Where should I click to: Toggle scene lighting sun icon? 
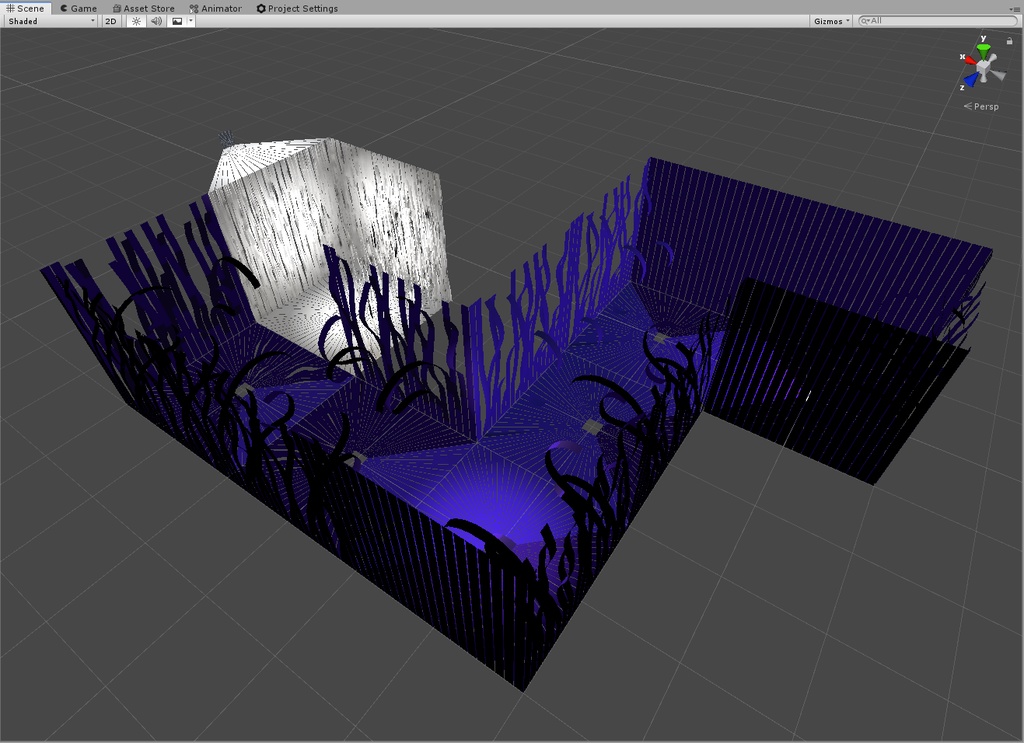pos(136,21)
